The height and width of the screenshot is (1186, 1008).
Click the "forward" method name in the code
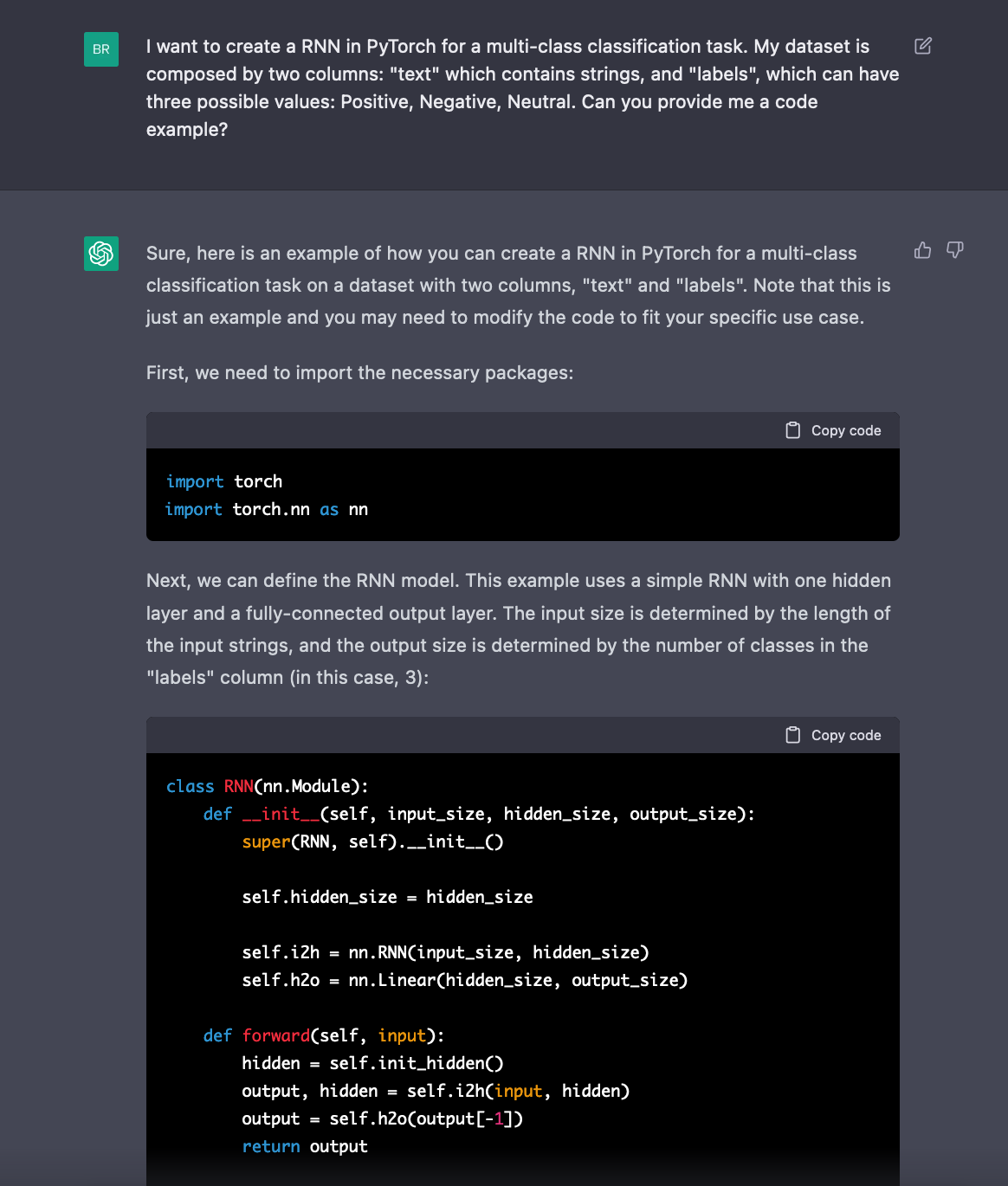pyautogui.click(x=275, y=1035)
